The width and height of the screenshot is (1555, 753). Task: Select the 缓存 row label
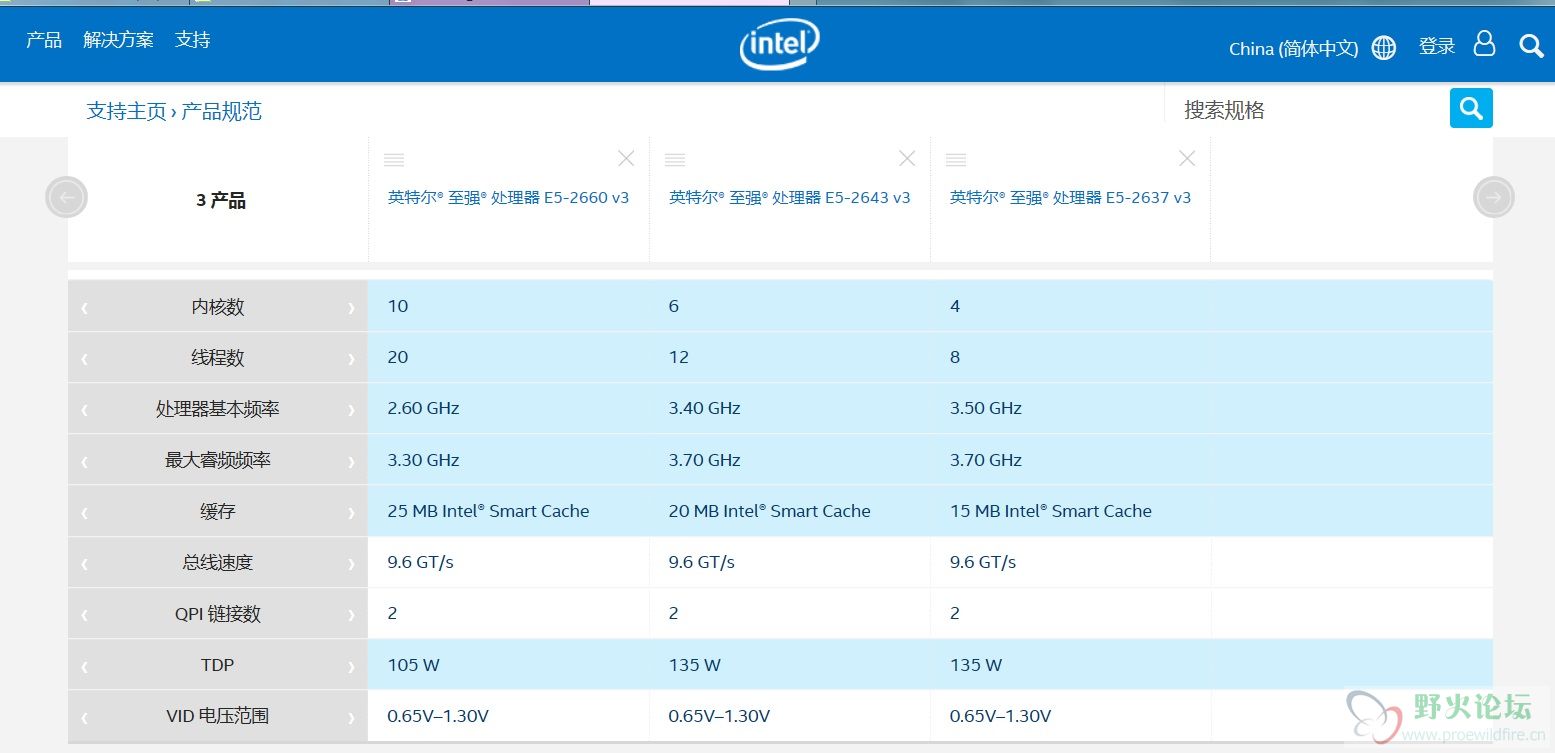(x=218, y=513)
